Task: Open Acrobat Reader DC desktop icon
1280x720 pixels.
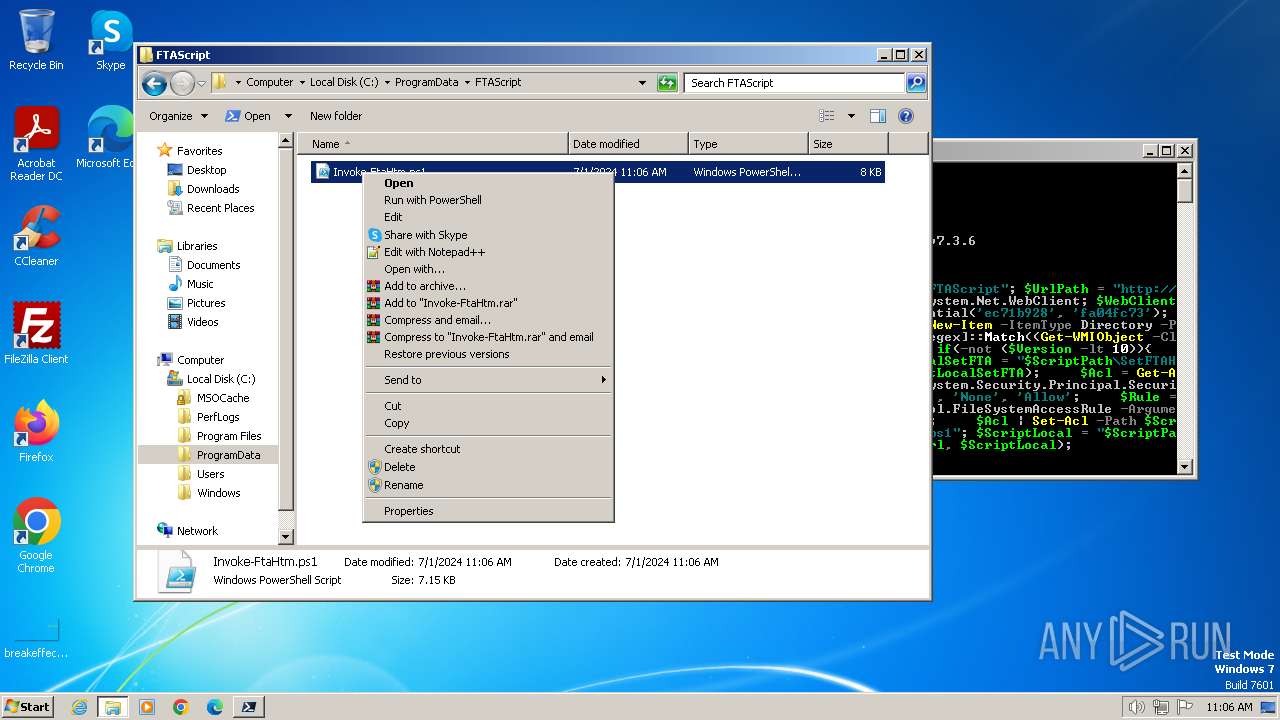Action: pos(36,144)
